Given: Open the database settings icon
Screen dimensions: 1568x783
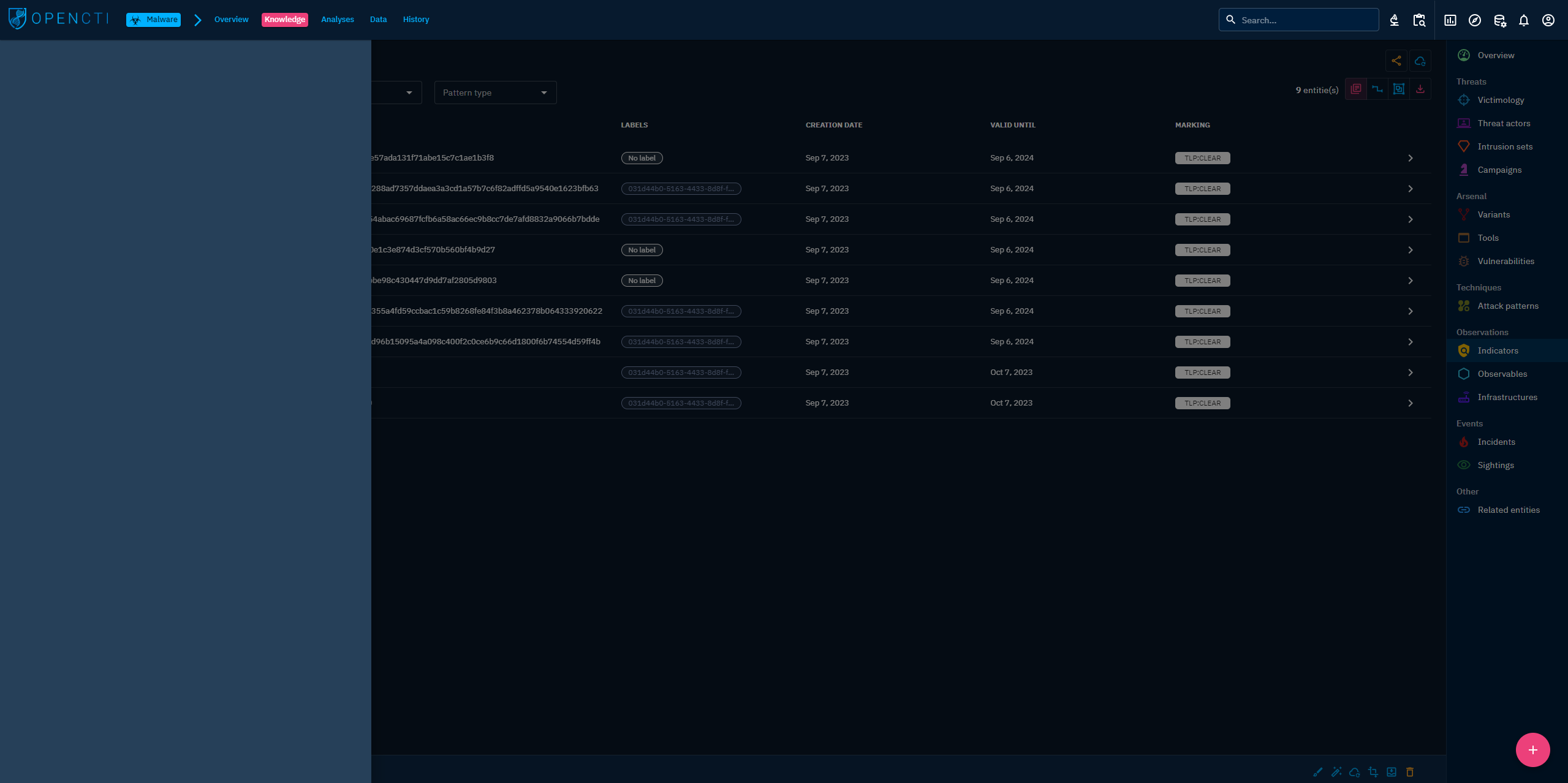Looking at the screenshot, I should pyautogui.click(x=1499, y=20).
